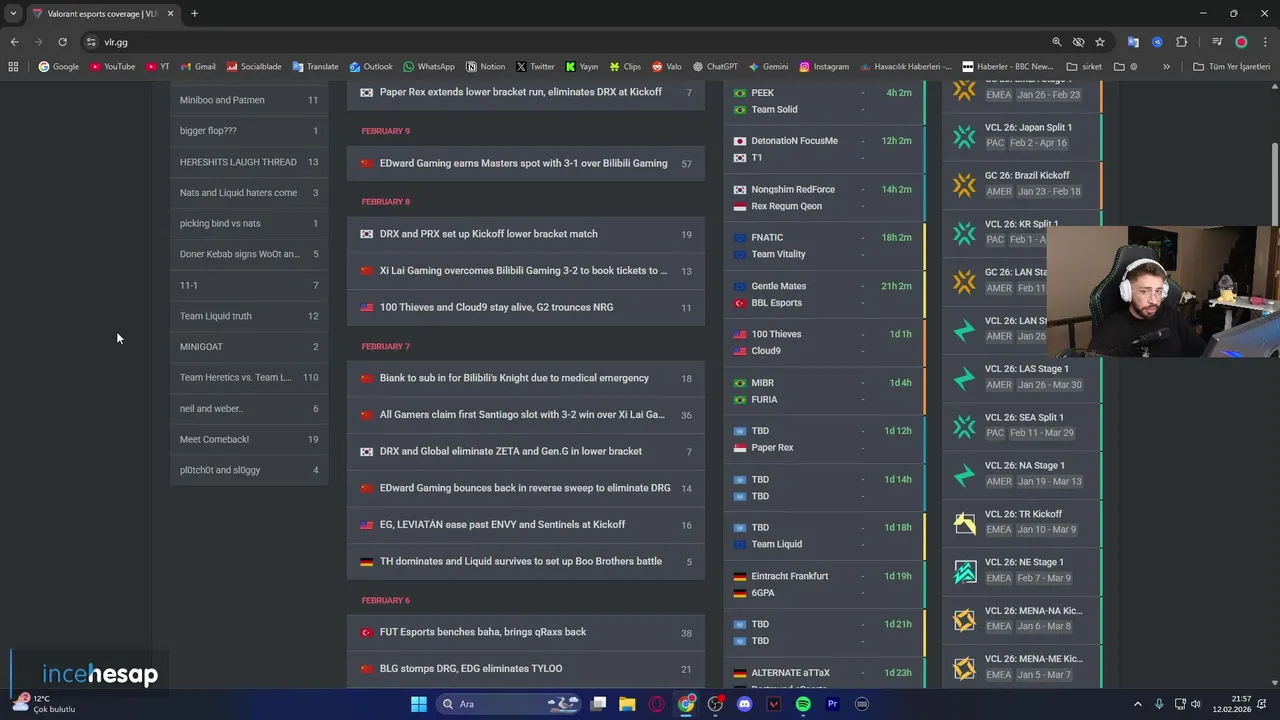Click the VCL 26: NE Stage 1 event icon
This screenshot has width=1280, height=720.
tap(964, 571)
